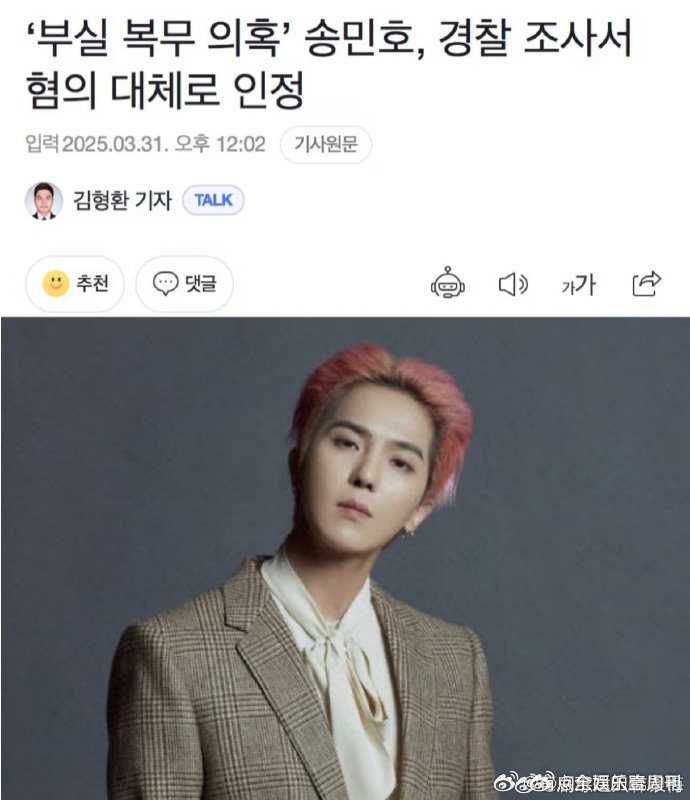Open the 가가 font size control

(578, 285)
